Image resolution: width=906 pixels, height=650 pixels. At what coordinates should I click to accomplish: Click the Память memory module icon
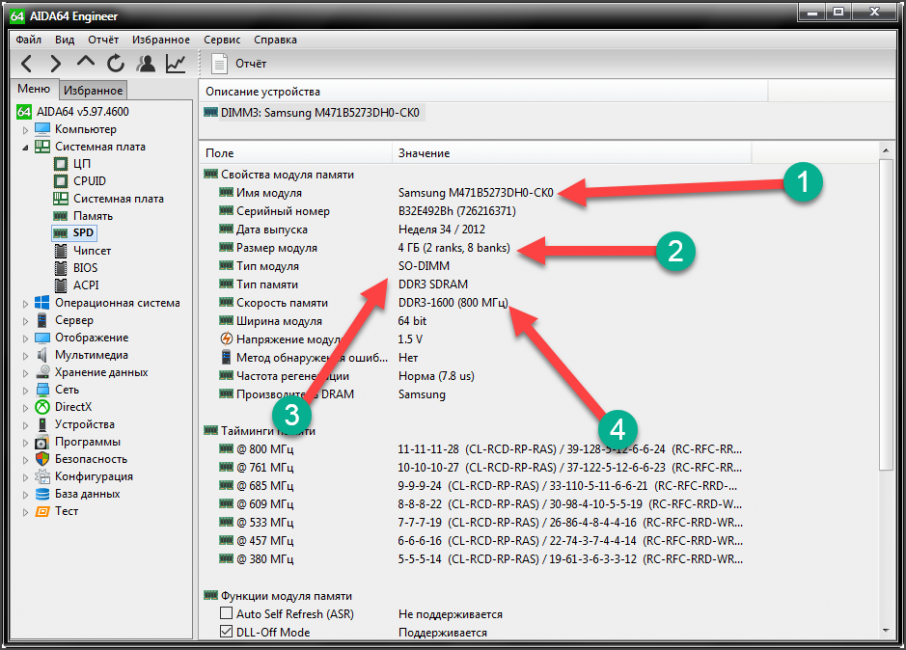61,216
